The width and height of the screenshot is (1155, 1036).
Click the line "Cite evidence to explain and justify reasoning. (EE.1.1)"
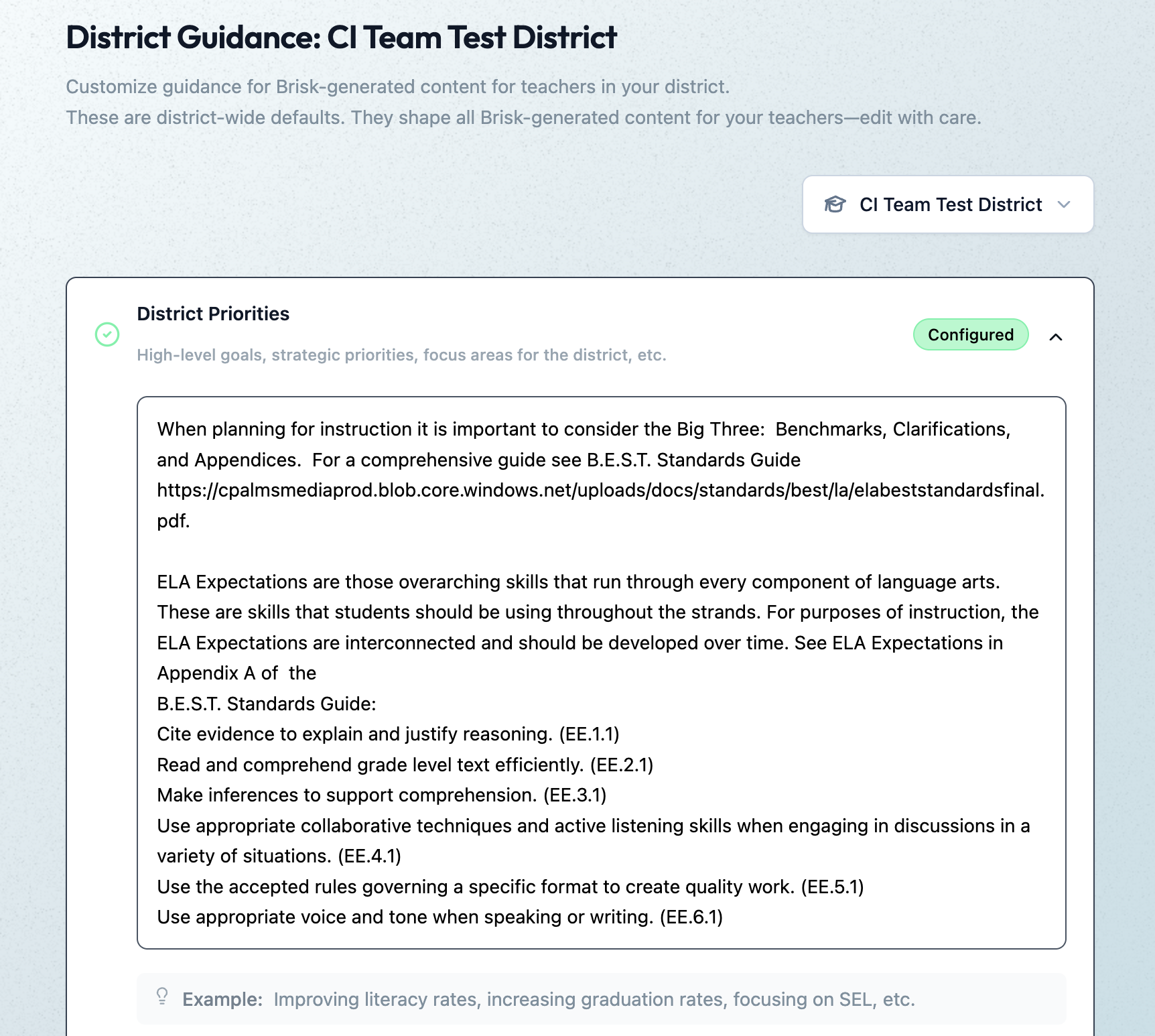click(388, 734)
